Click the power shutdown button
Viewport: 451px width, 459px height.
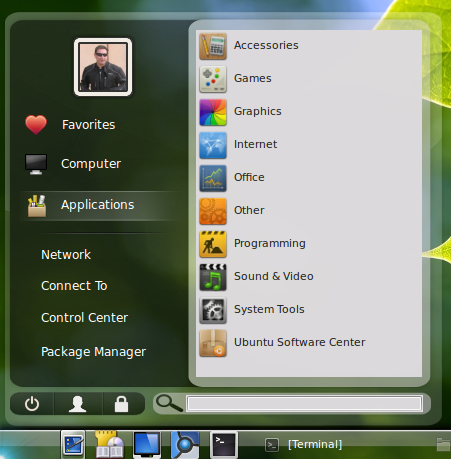coord(32,404)
